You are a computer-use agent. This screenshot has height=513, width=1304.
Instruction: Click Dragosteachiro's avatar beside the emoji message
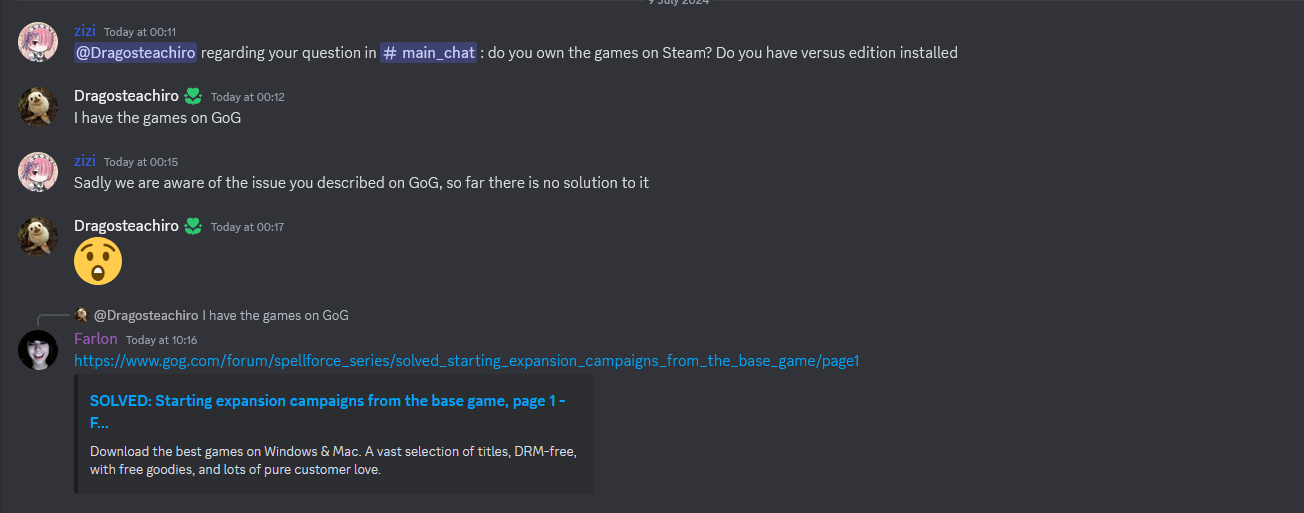[x=38, y=237]
